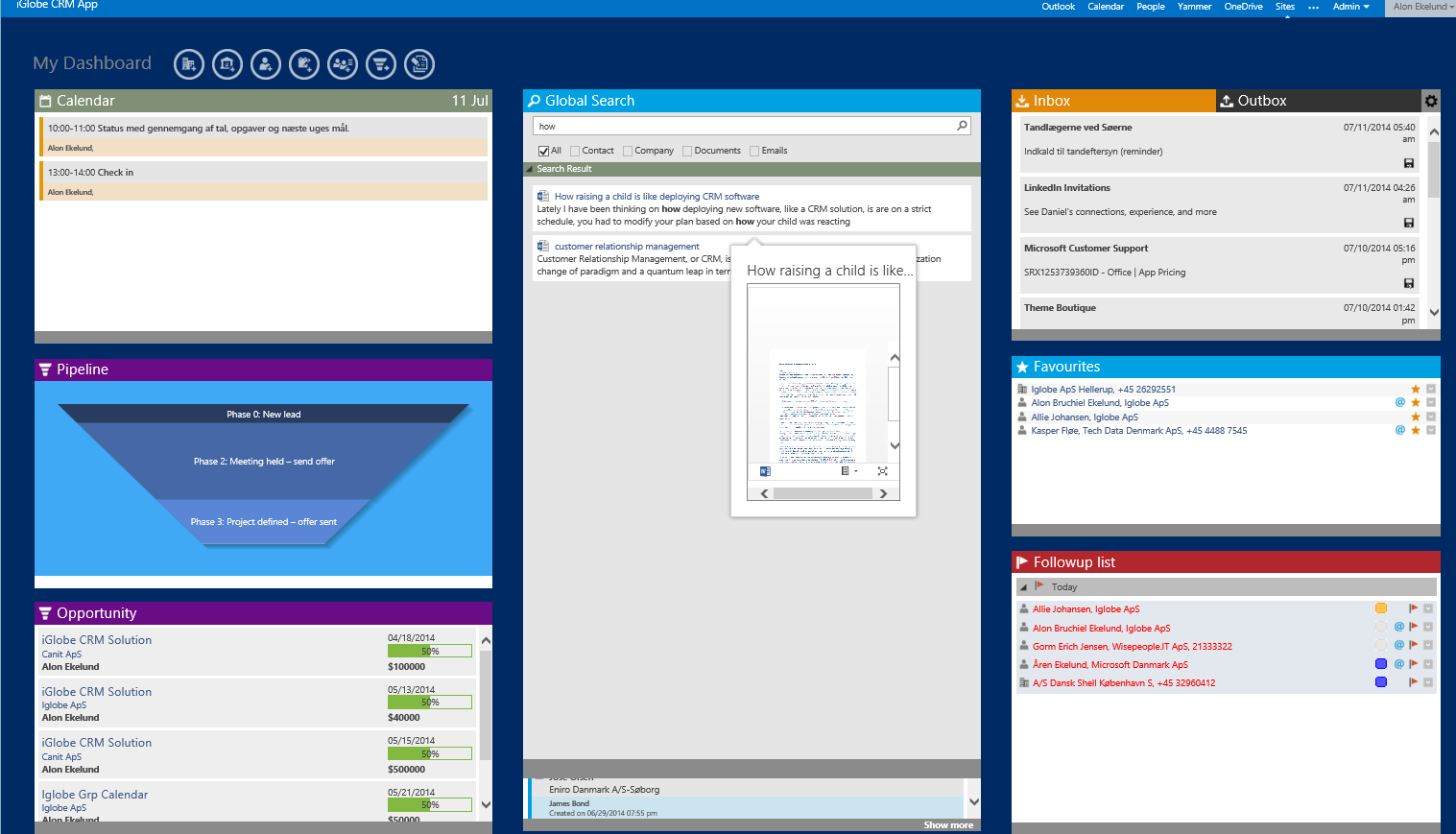Open dropdown for Åren Ekelund followup row
The width and height of the screenshot is (1456, 834).
(x=1428, y=663)
